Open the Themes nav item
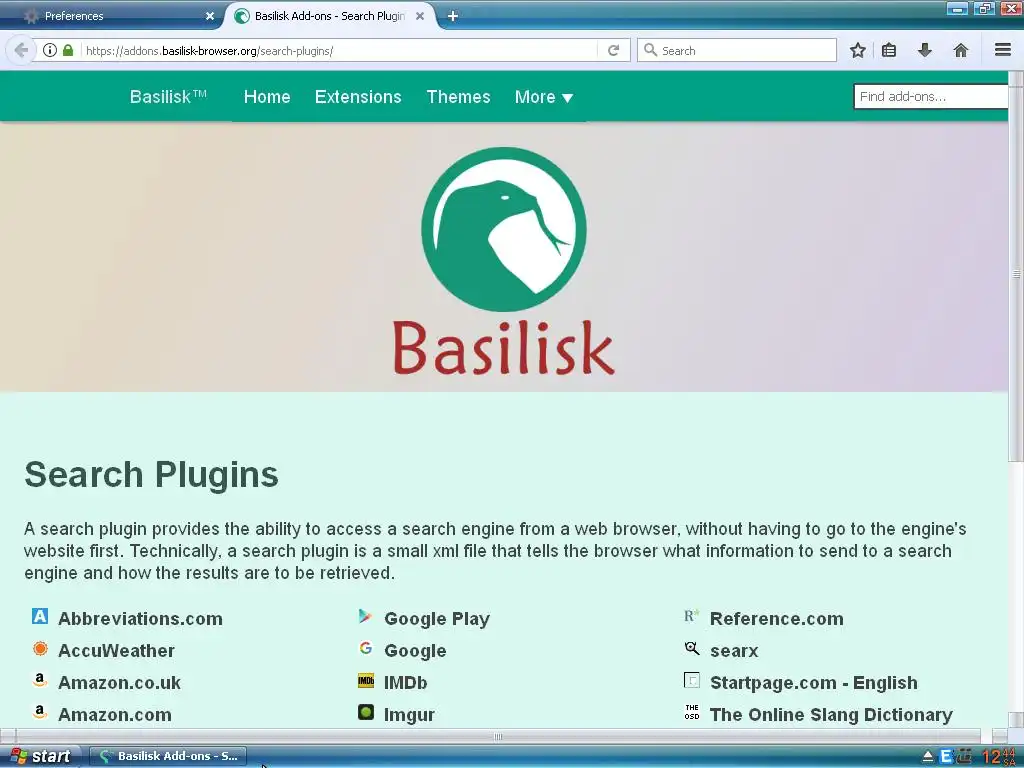This screenshot has height=768, width=1024. tap(458, 97)
